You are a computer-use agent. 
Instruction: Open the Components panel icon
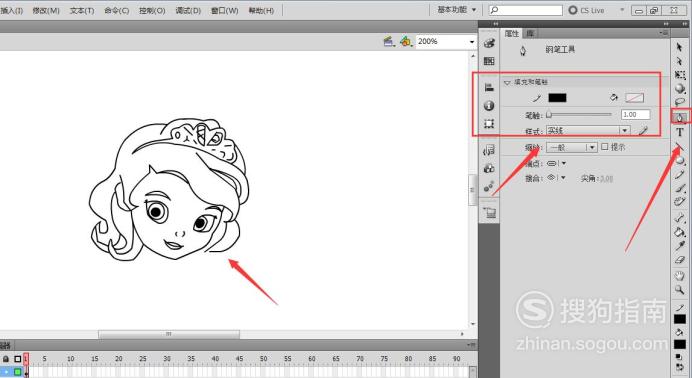pos(489,168)
